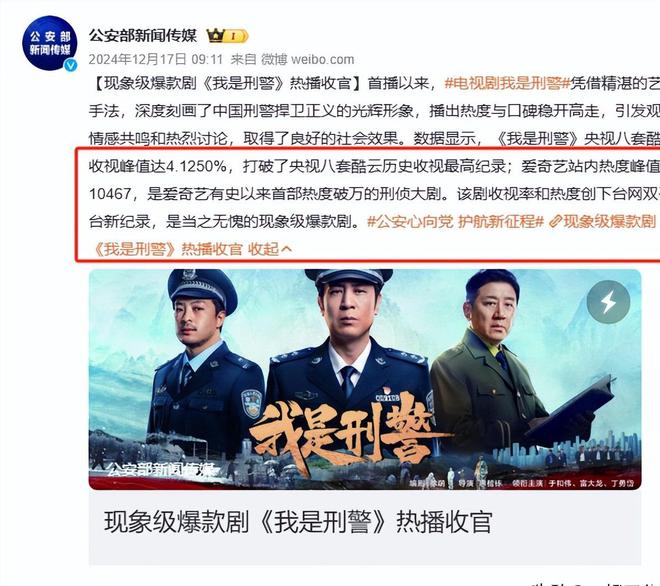Click the collapse chevron after 收起
The width and height of the screenshot is (660, 586).
click(x=286, y=249)
